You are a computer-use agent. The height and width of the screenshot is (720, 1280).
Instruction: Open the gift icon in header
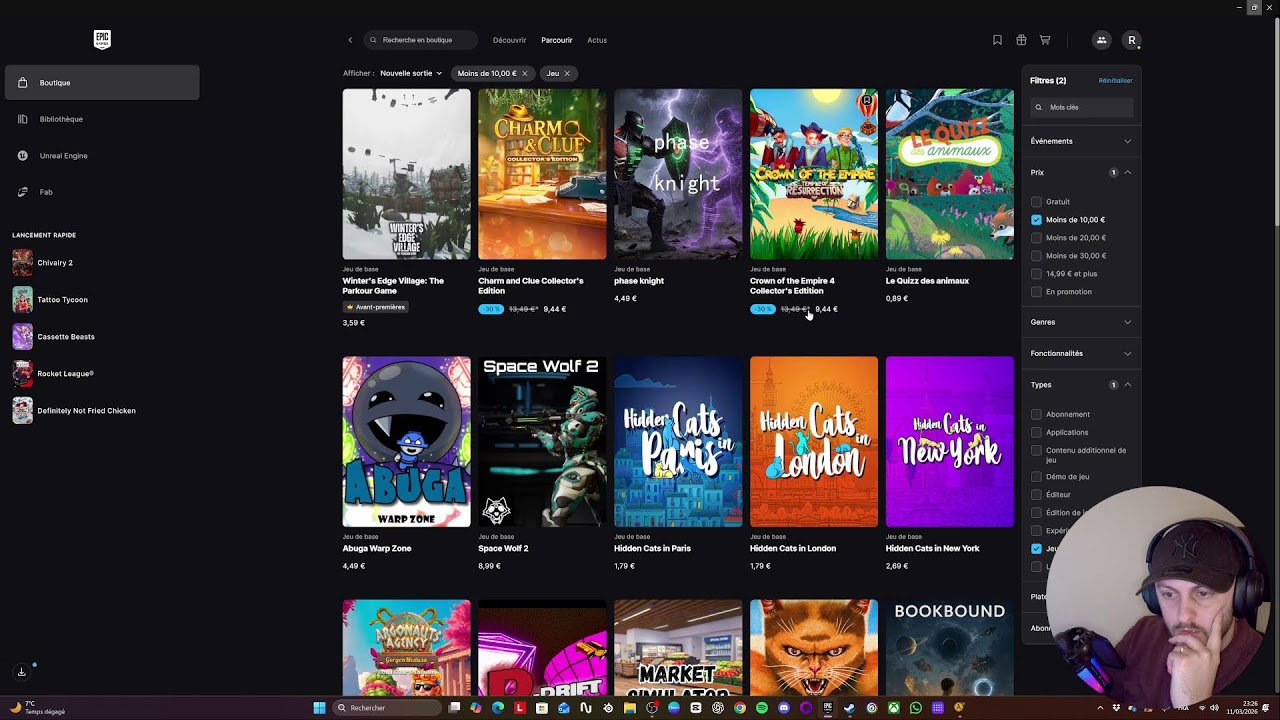coord(1021,40)
